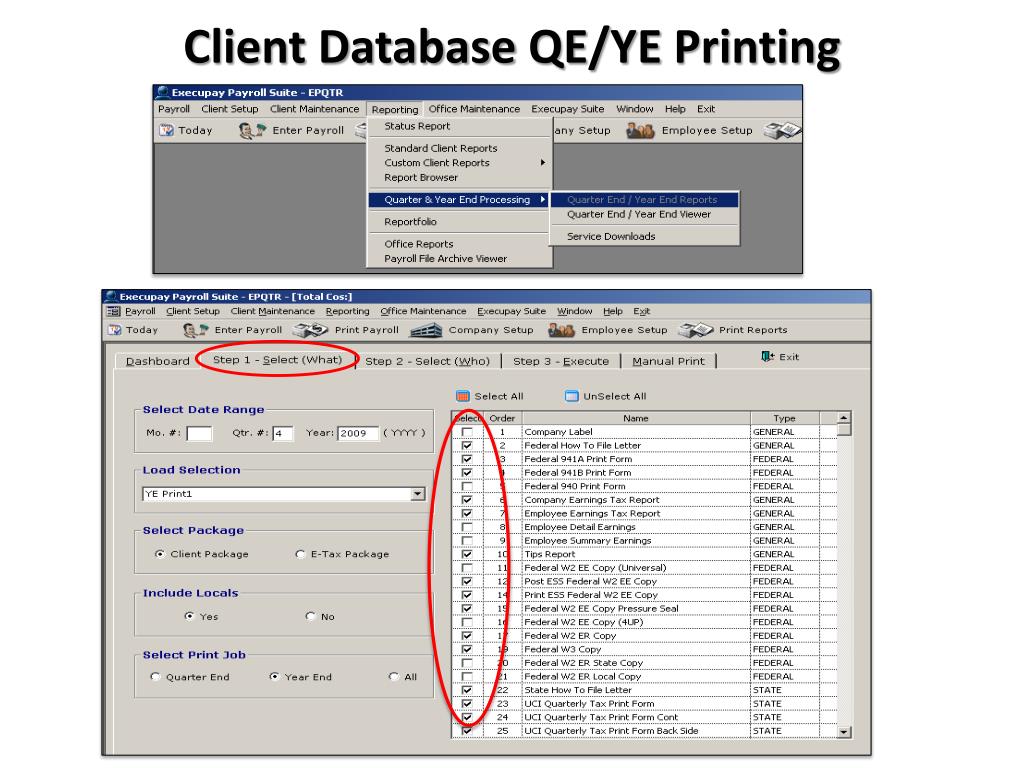Click report list scrollbar down arrow

[x=844, y=732]
